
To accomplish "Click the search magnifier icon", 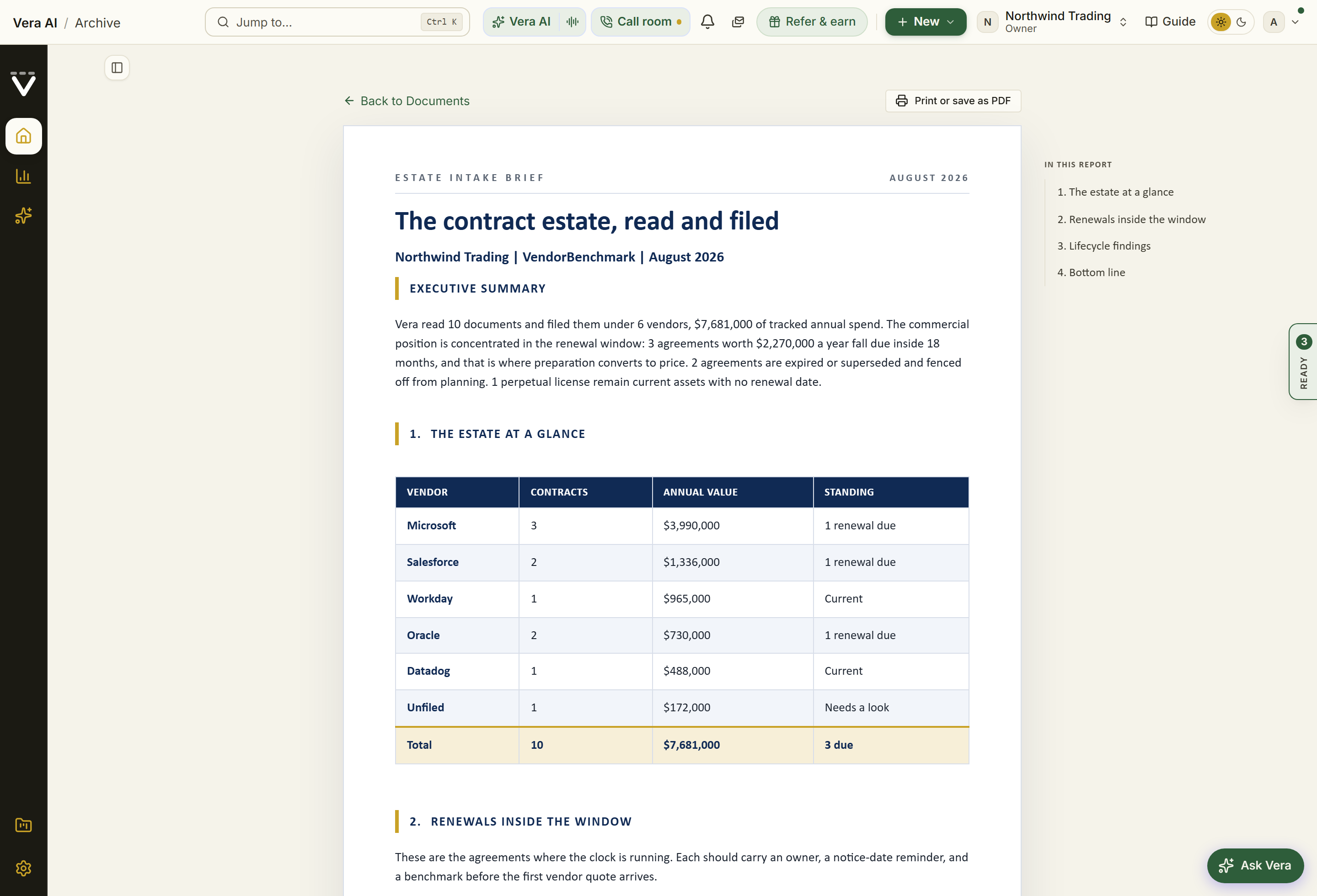I will tap(223, 22).
